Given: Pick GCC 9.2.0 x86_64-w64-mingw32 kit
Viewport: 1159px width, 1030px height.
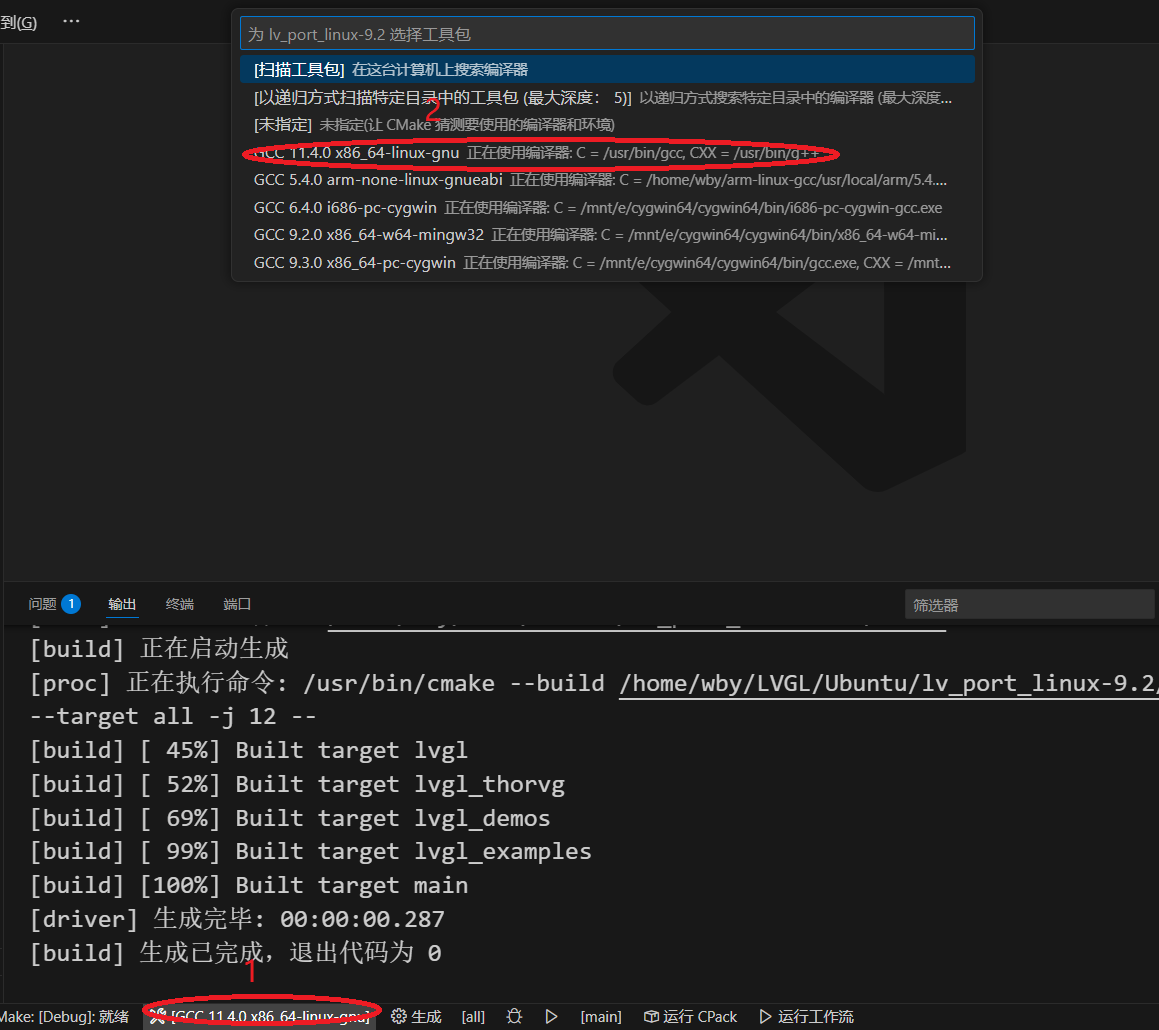Looking at the screenshot, I should [x=607, y=235].
